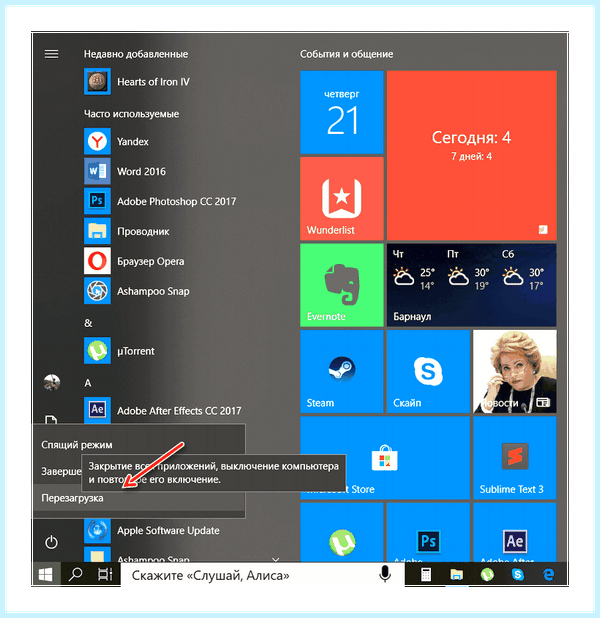Open the Evernote tile
Image resolution: width=600 pixels, height=618 pixels.
(341, 285)
